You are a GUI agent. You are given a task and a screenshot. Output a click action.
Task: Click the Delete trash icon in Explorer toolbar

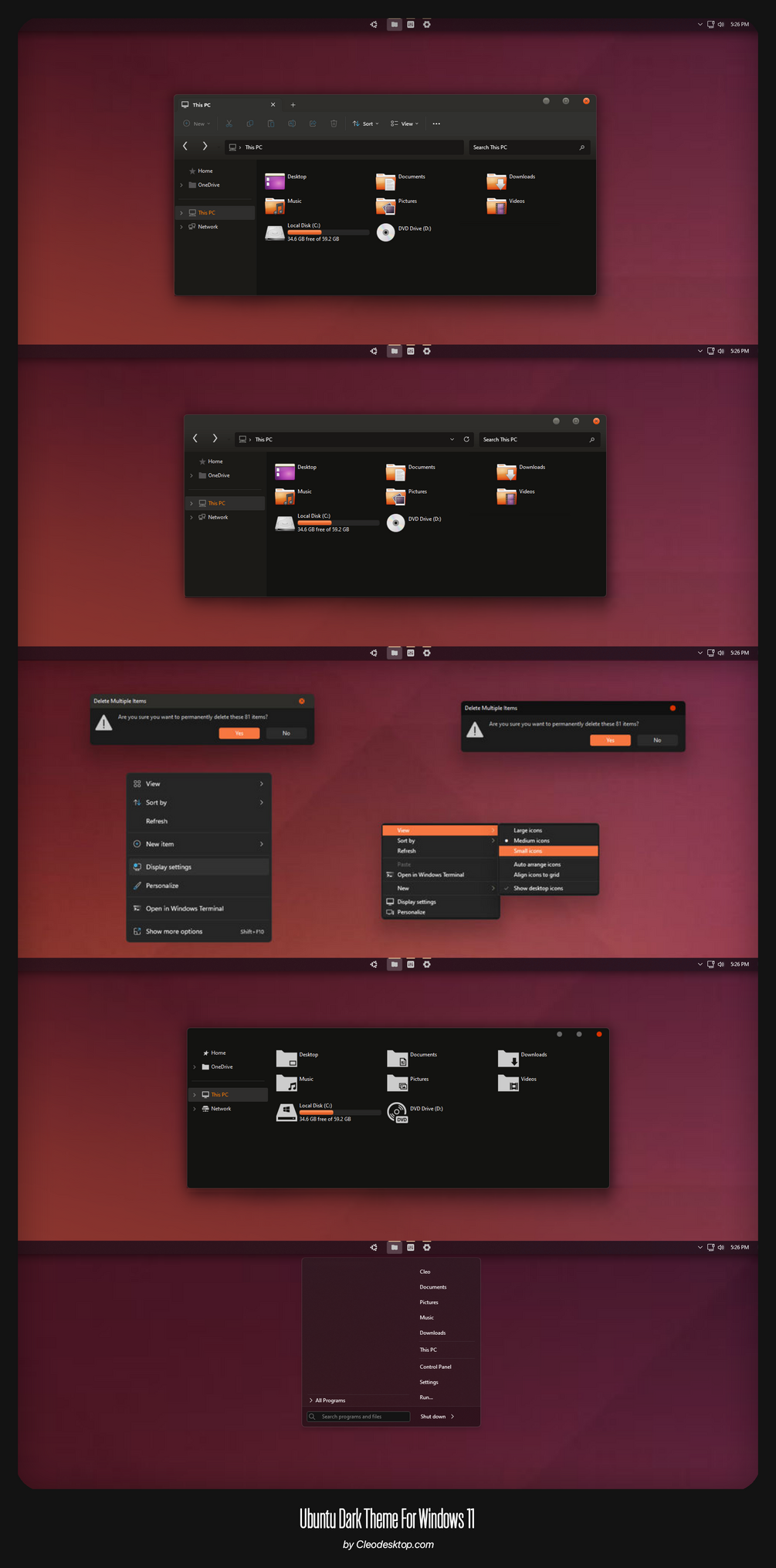click(334, 123)
